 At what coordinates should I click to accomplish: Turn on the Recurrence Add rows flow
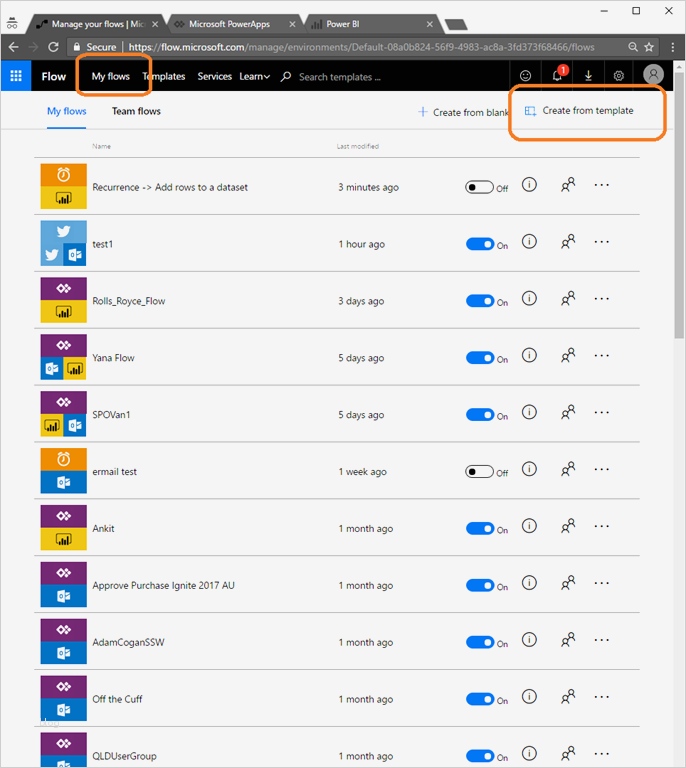479,187
